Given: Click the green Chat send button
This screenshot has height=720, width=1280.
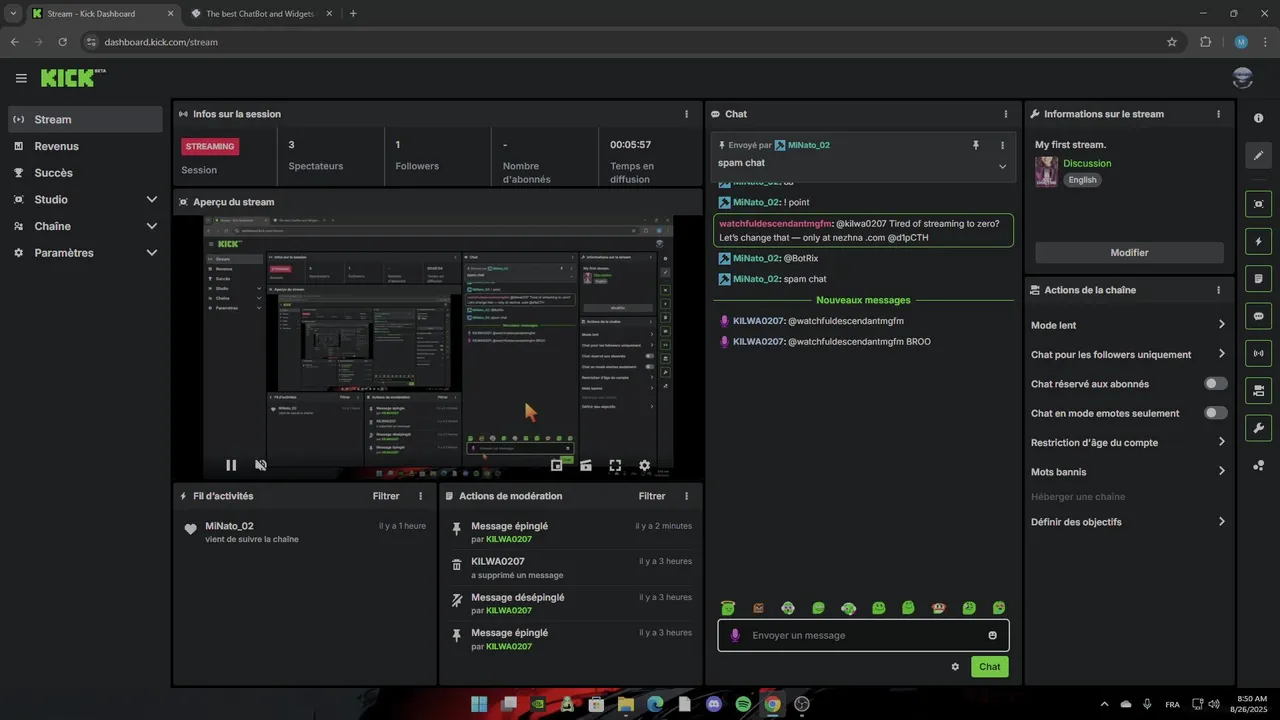Looking at the screenshot, I should click(989, 667).
